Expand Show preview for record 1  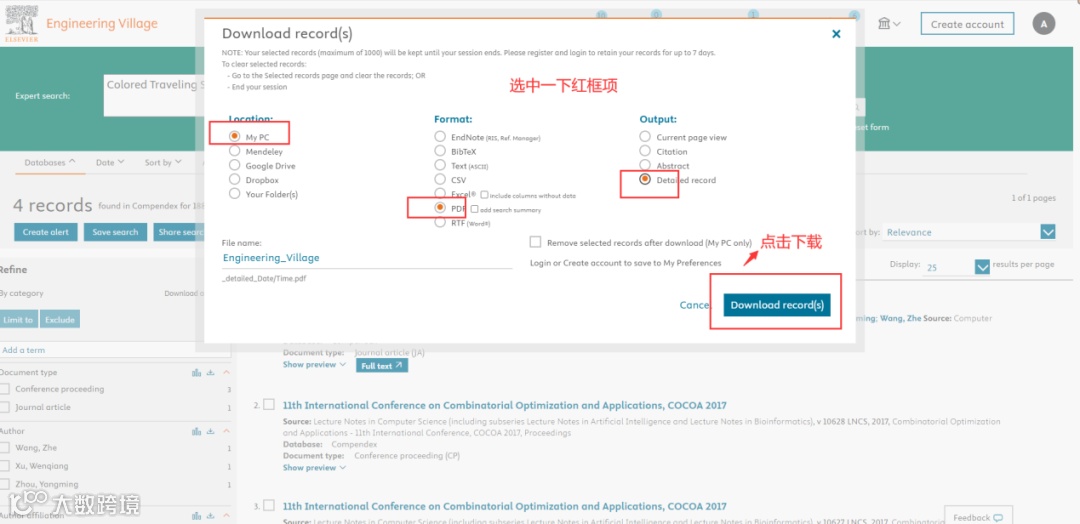click(x=314, y=365)
